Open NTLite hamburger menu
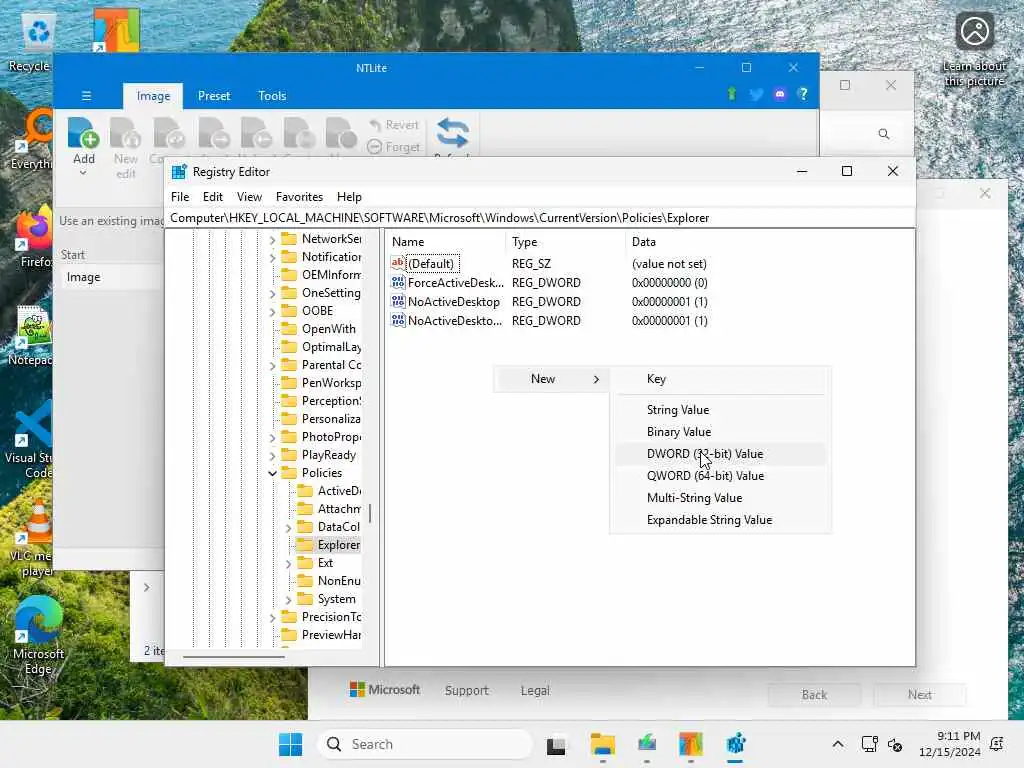 click(x=86, y=96)
